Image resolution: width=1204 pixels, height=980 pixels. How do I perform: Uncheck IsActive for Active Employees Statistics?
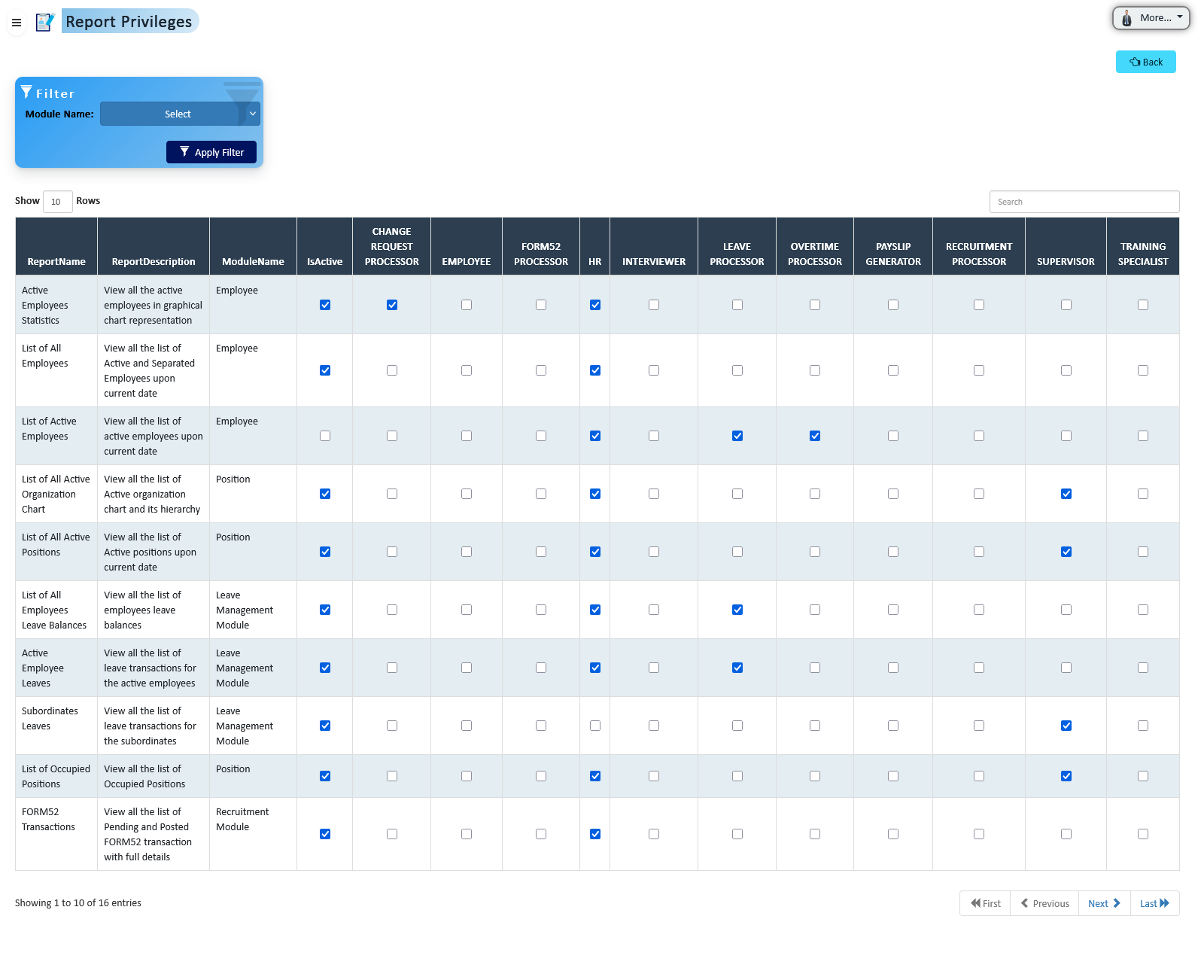(x=325, y=305)
